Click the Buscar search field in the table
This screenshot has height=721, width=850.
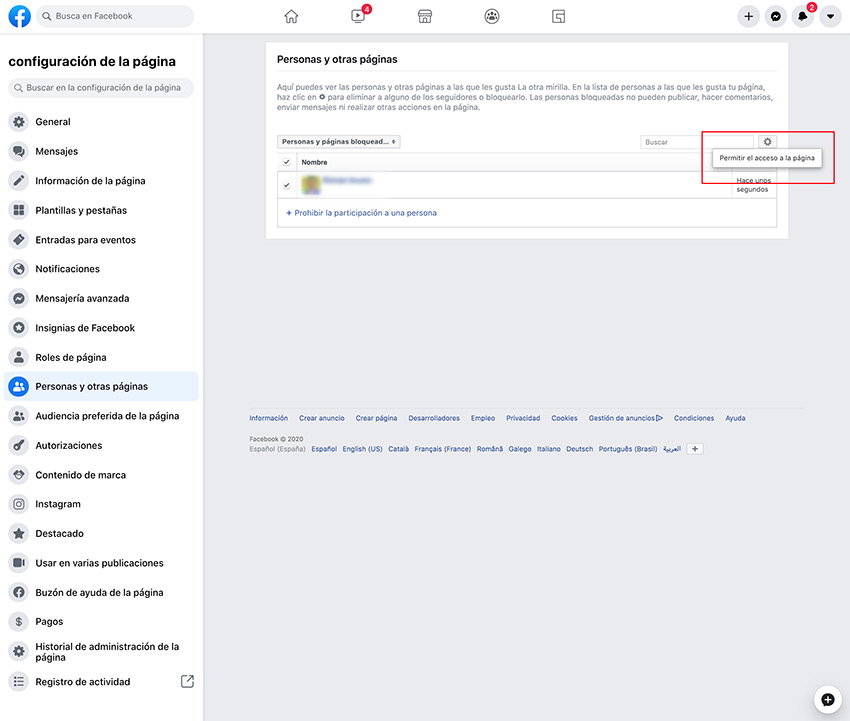point(683,141)
